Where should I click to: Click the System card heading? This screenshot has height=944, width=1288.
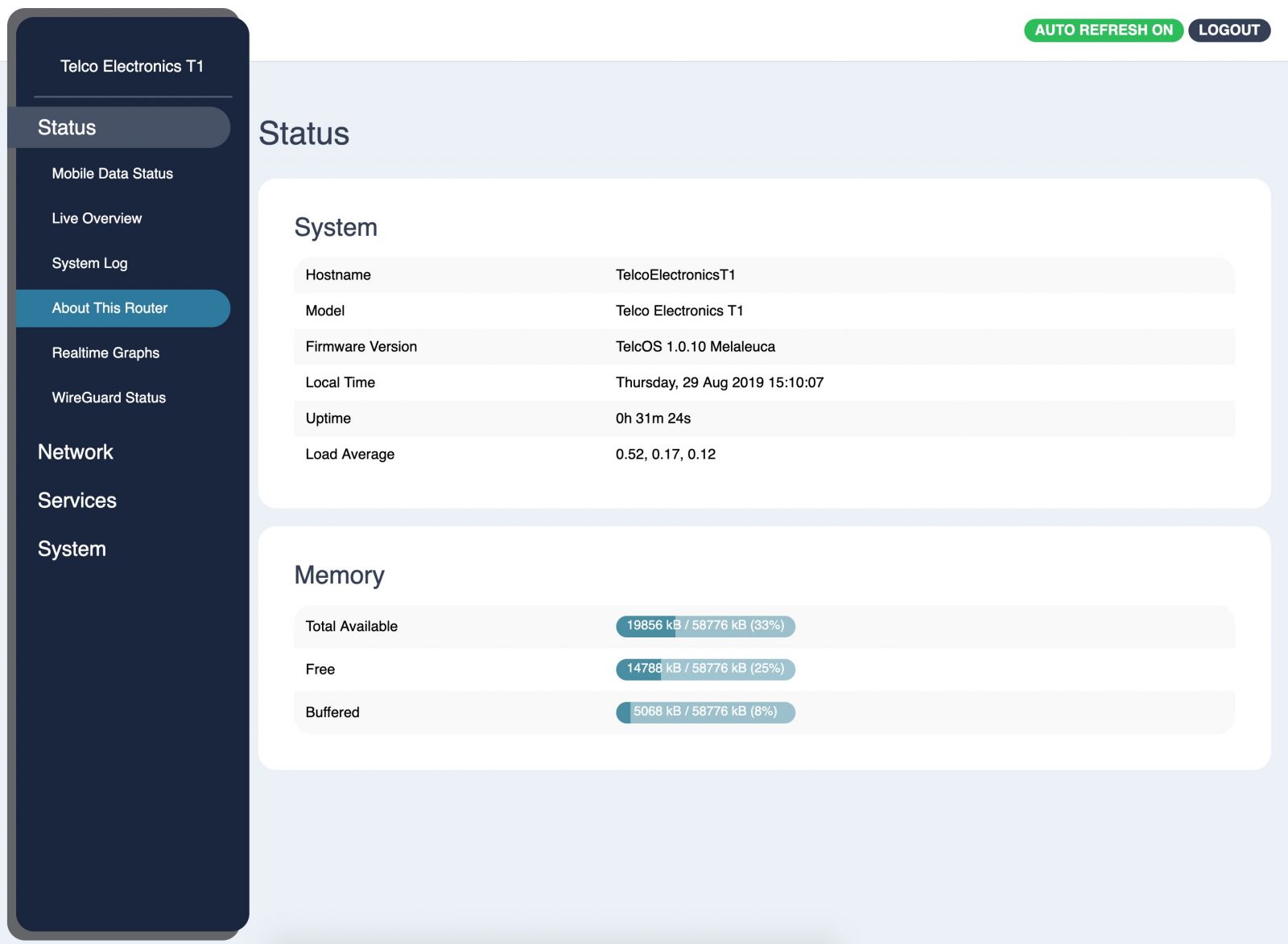point(336,227)
